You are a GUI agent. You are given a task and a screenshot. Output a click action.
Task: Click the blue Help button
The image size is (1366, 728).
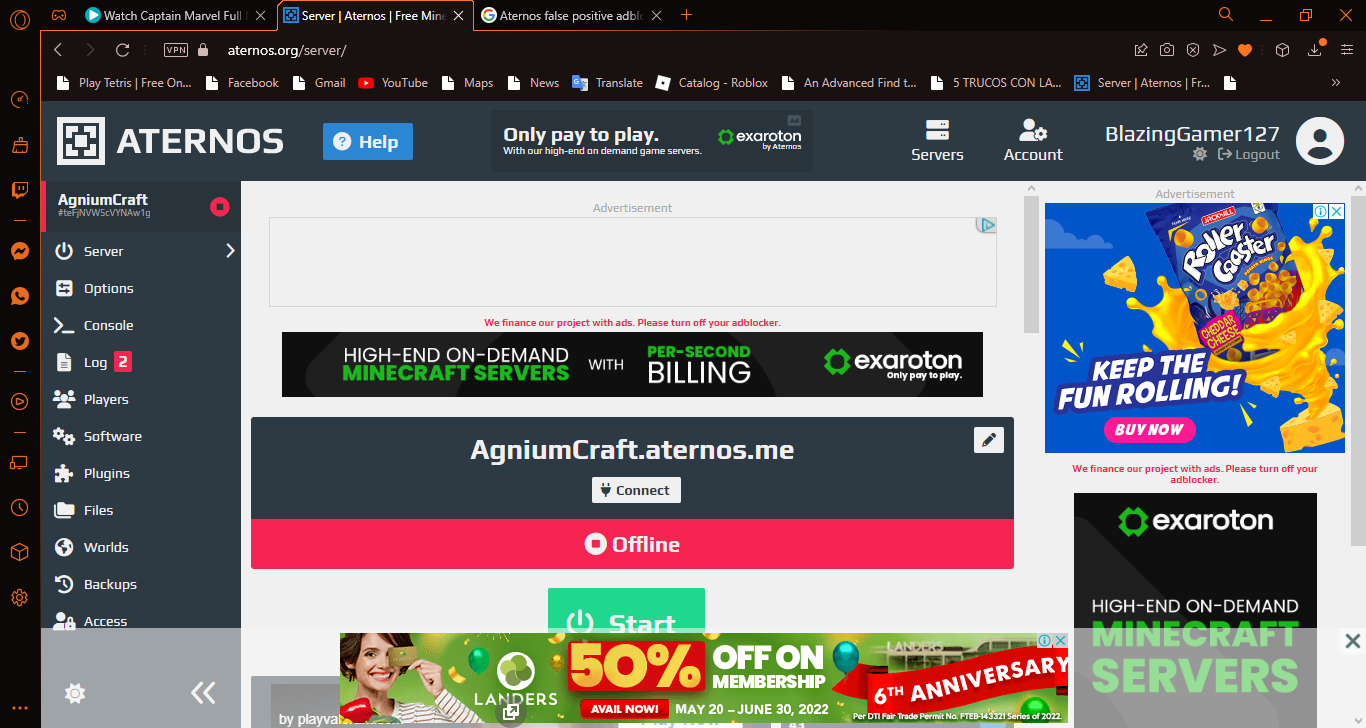368,142
